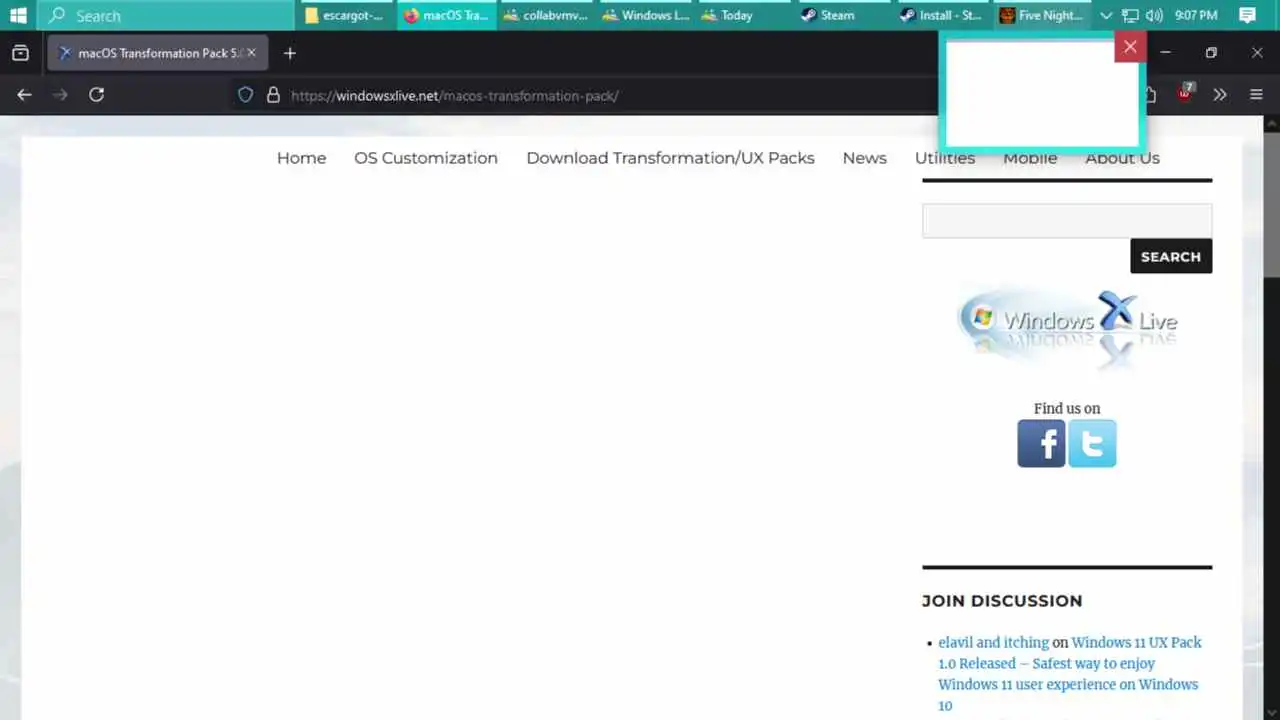Open the About Us menu item
This screenshot has height=720, width=1280.
pyautogui.click(x=1122, y=158)
